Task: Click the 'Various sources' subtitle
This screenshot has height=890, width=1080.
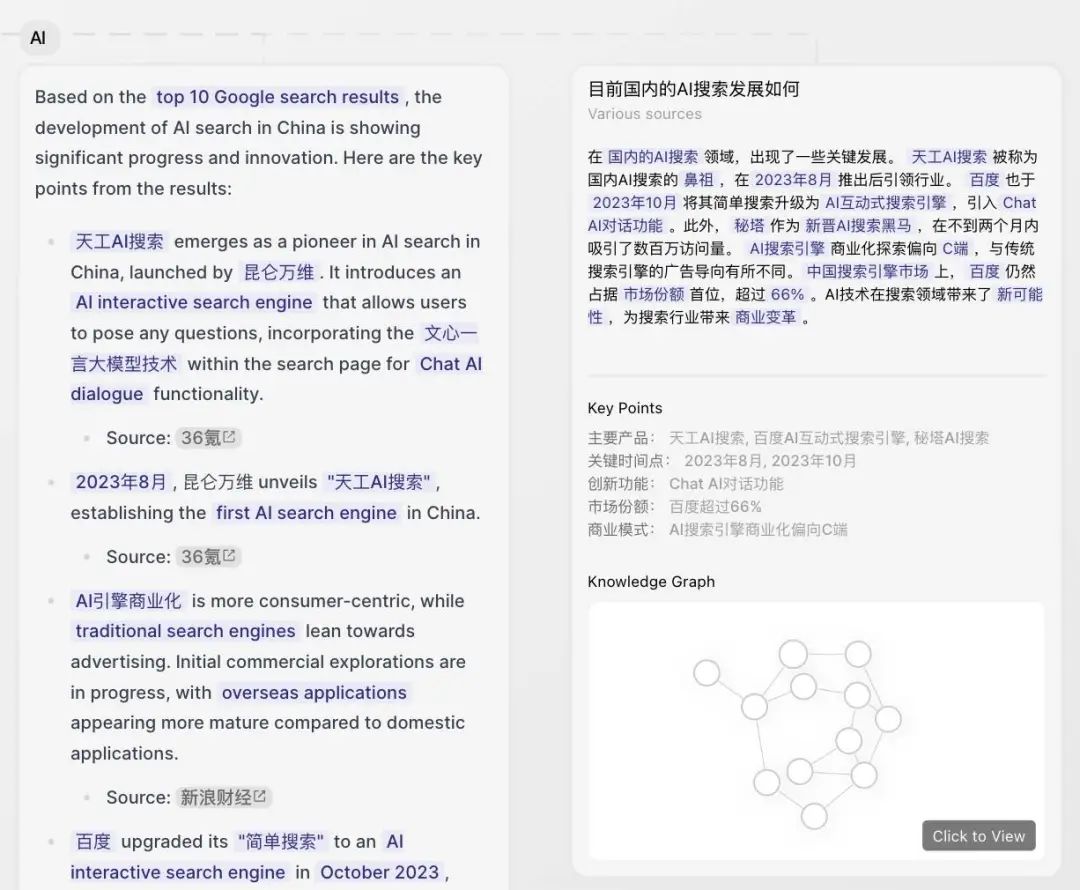Action: [645, 114]
